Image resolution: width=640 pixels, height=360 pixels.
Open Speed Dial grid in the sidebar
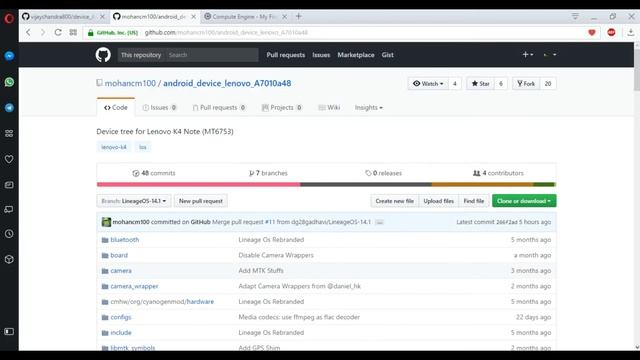pyautogui.click(x=9, y=133)
